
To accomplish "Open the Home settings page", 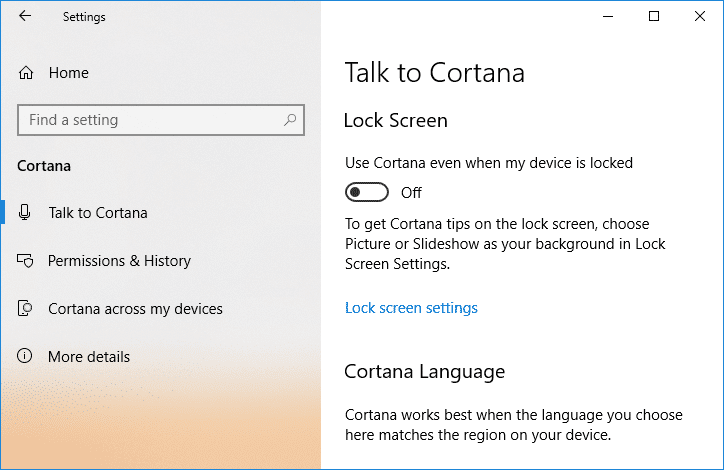I will tap(68, 73).
